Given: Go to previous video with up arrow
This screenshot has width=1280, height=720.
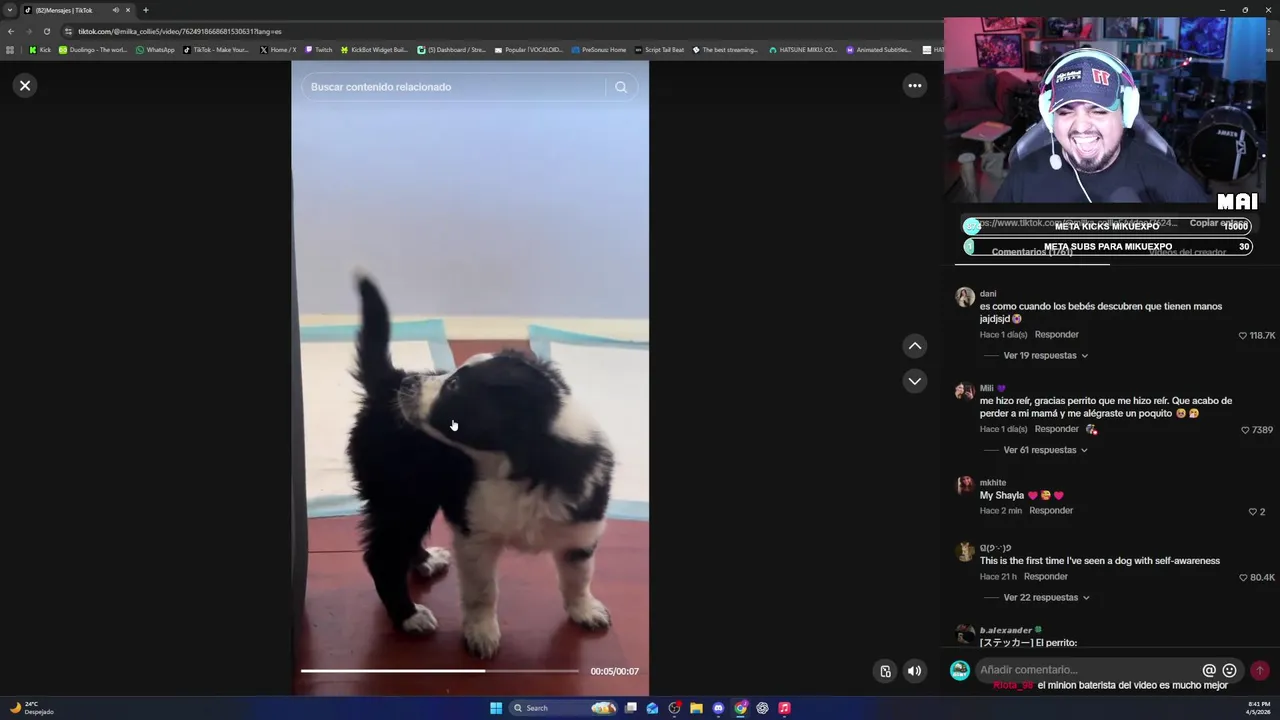Looking at the screenshot, I should pyautogui.click(x=914, y=346).
